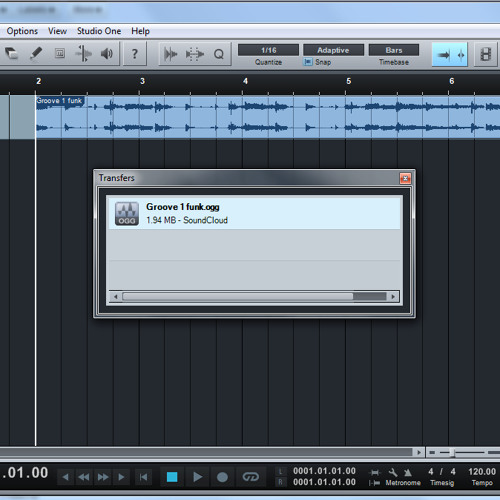Click right arrow of Transfers scrollbar
Screen dimensions: 500x500
point(393,296)
